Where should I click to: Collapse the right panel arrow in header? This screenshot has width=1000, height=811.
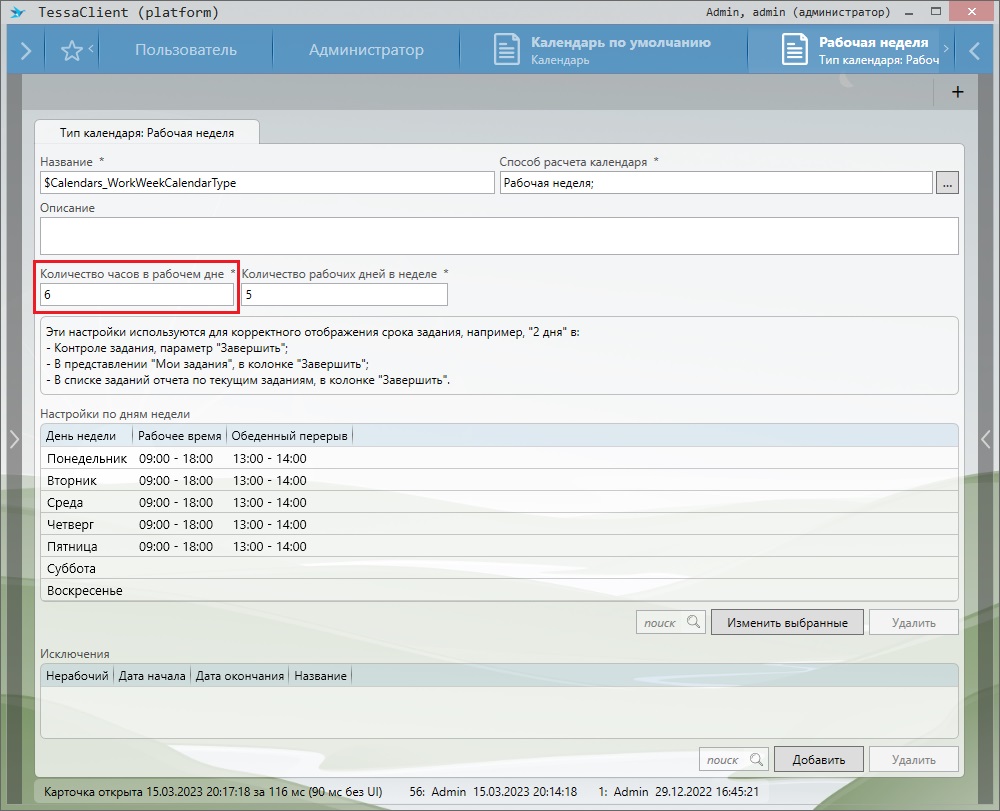coord(975,50)
